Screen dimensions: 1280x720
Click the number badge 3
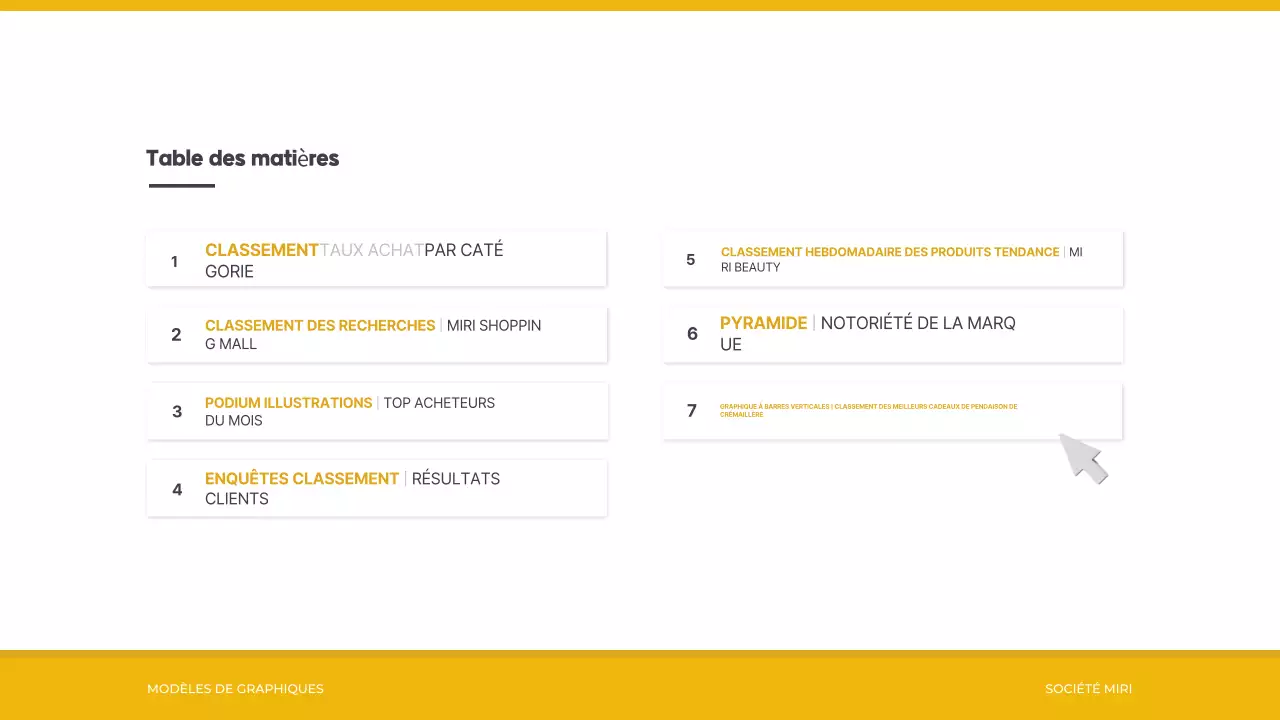(177, 411)
